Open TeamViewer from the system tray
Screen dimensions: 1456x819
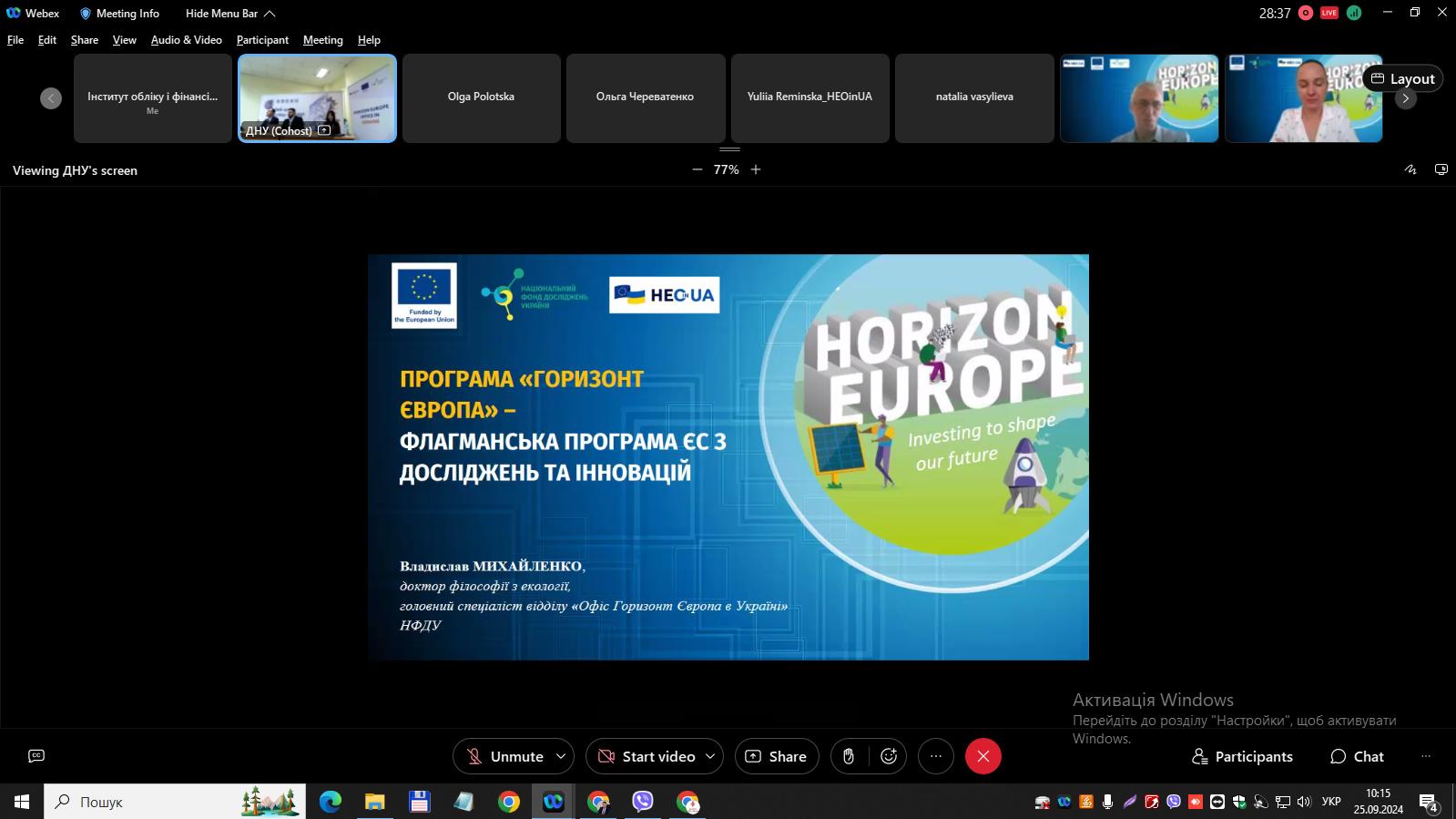[x=1217, y=802]
